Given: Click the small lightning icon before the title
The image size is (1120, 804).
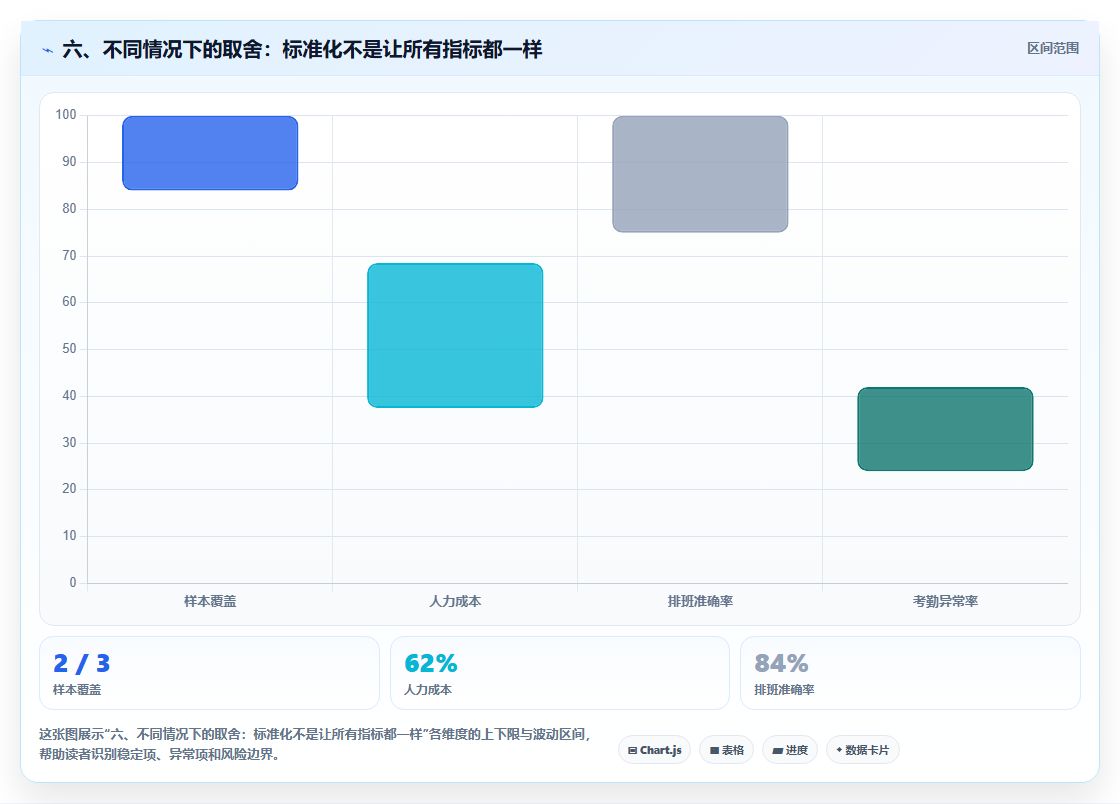Looking at the screenshot, I should 48,50.
